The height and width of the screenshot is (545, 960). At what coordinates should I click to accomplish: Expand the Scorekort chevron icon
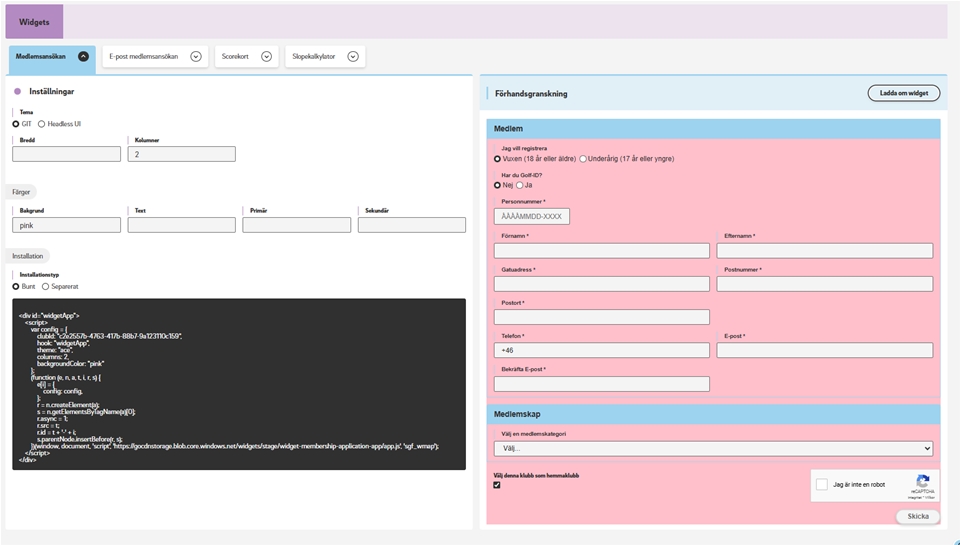click(267, 57)
